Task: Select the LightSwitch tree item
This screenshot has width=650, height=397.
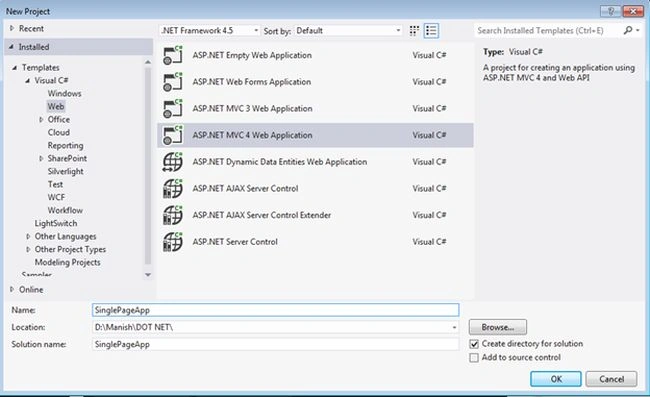Action: [x=56, y=223]
